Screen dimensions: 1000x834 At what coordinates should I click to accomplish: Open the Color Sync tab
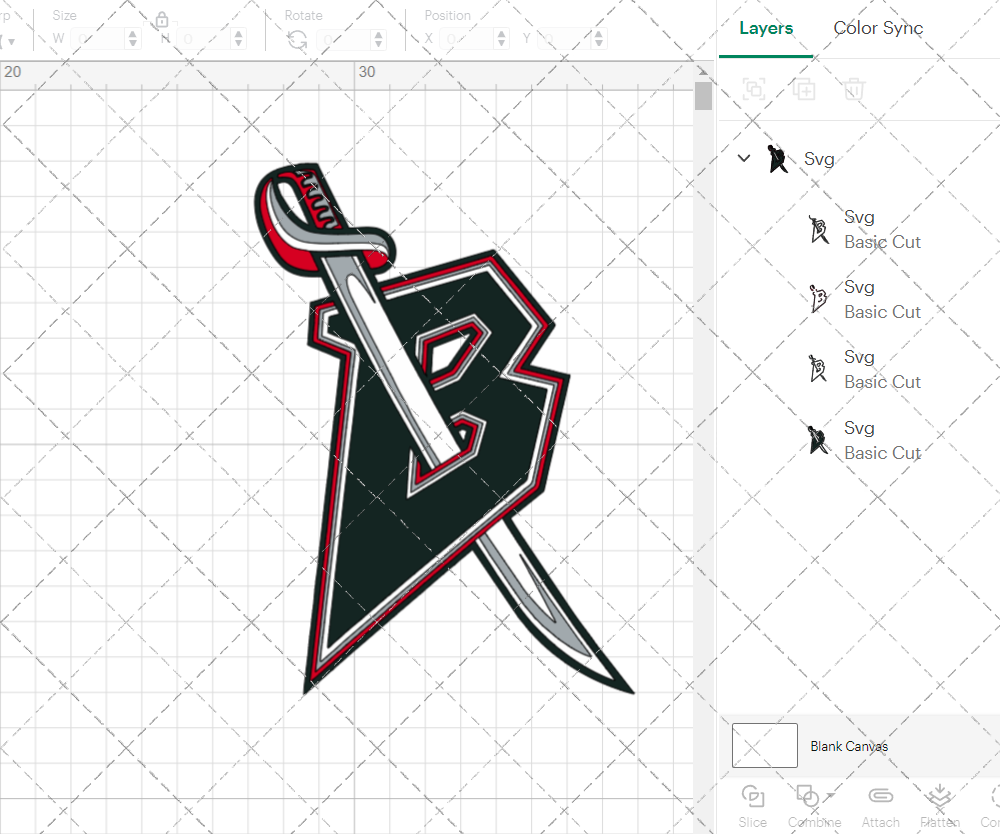pyautogui.click(x=878, y=28)
